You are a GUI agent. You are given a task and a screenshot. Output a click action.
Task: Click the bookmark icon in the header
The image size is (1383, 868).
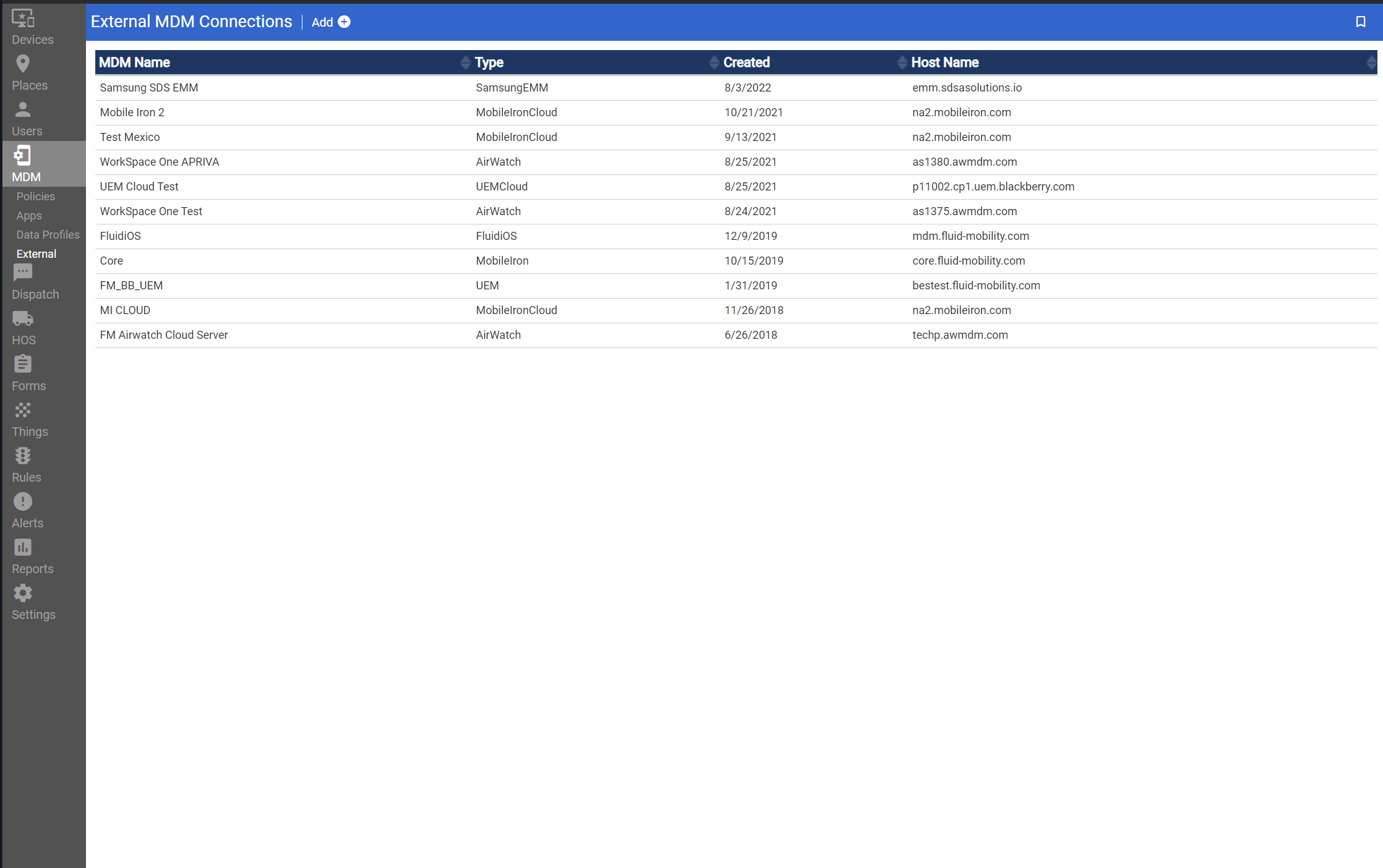pyautogui.click(x=1360, y=22)
